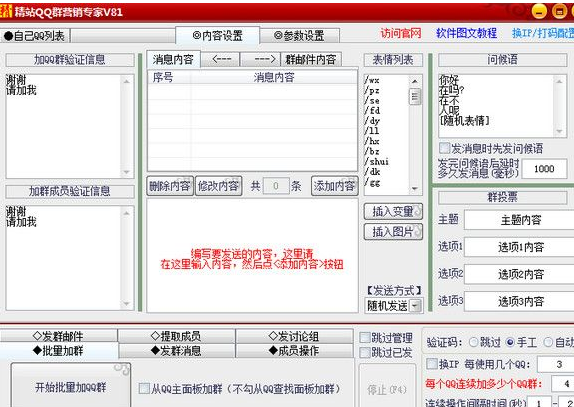
Task: Select the /gg emoticon entry
Action: [372, 182]
